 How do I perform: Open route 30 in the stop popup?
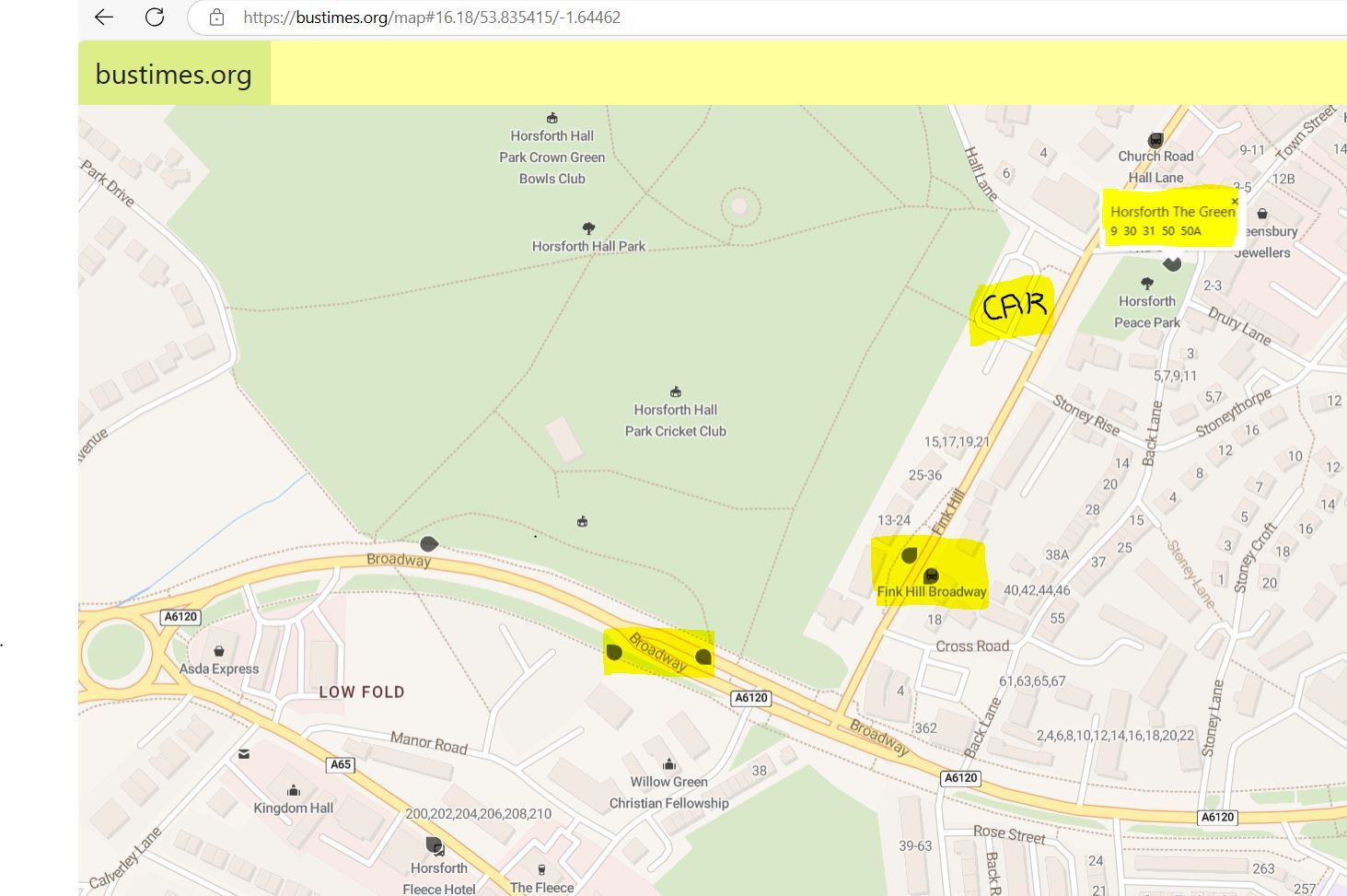point(1130,231)
